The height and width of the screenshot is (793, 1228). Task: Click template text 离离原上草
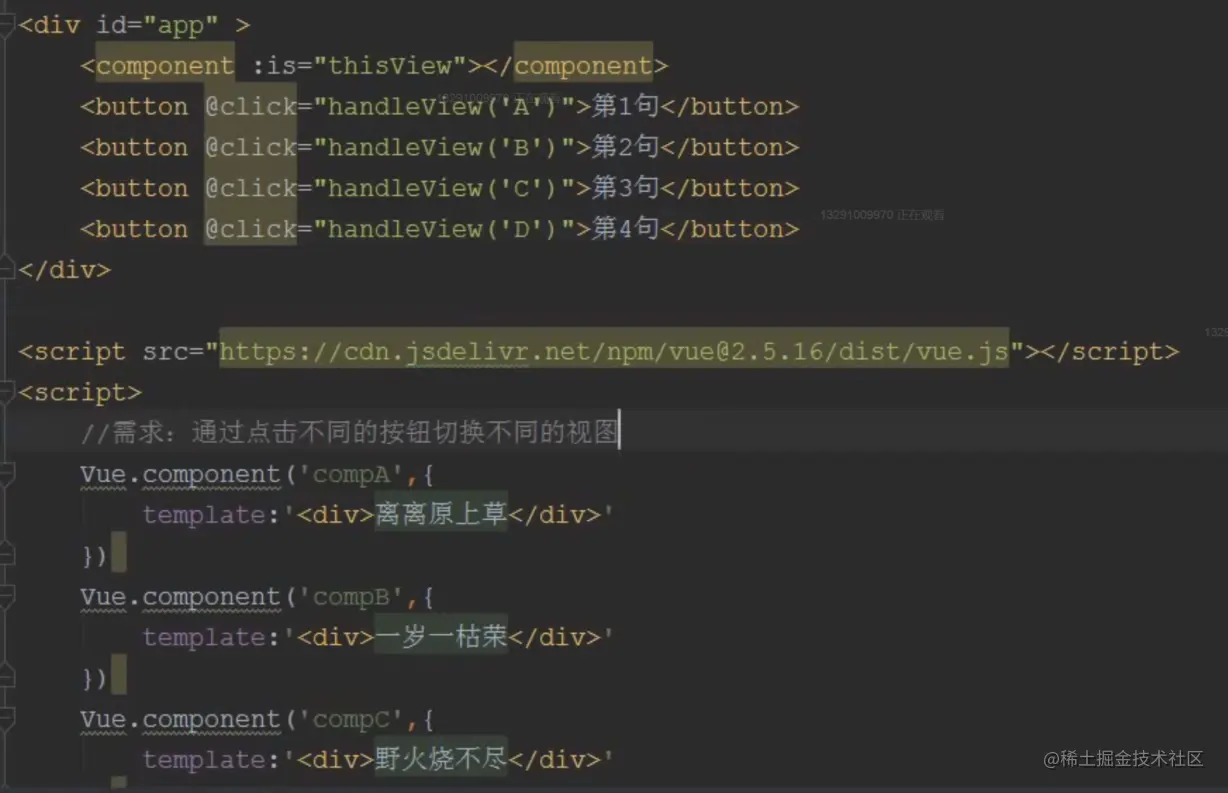(x=441, y=515)
